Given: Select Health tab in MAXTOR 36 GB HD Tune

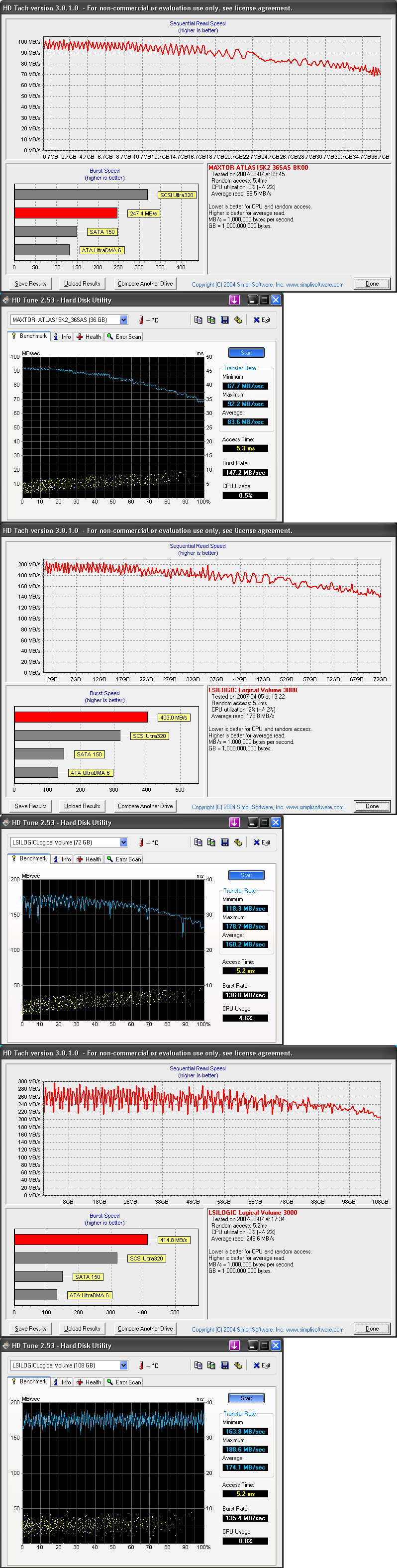Looking at the screenshot, I should 89,336.
